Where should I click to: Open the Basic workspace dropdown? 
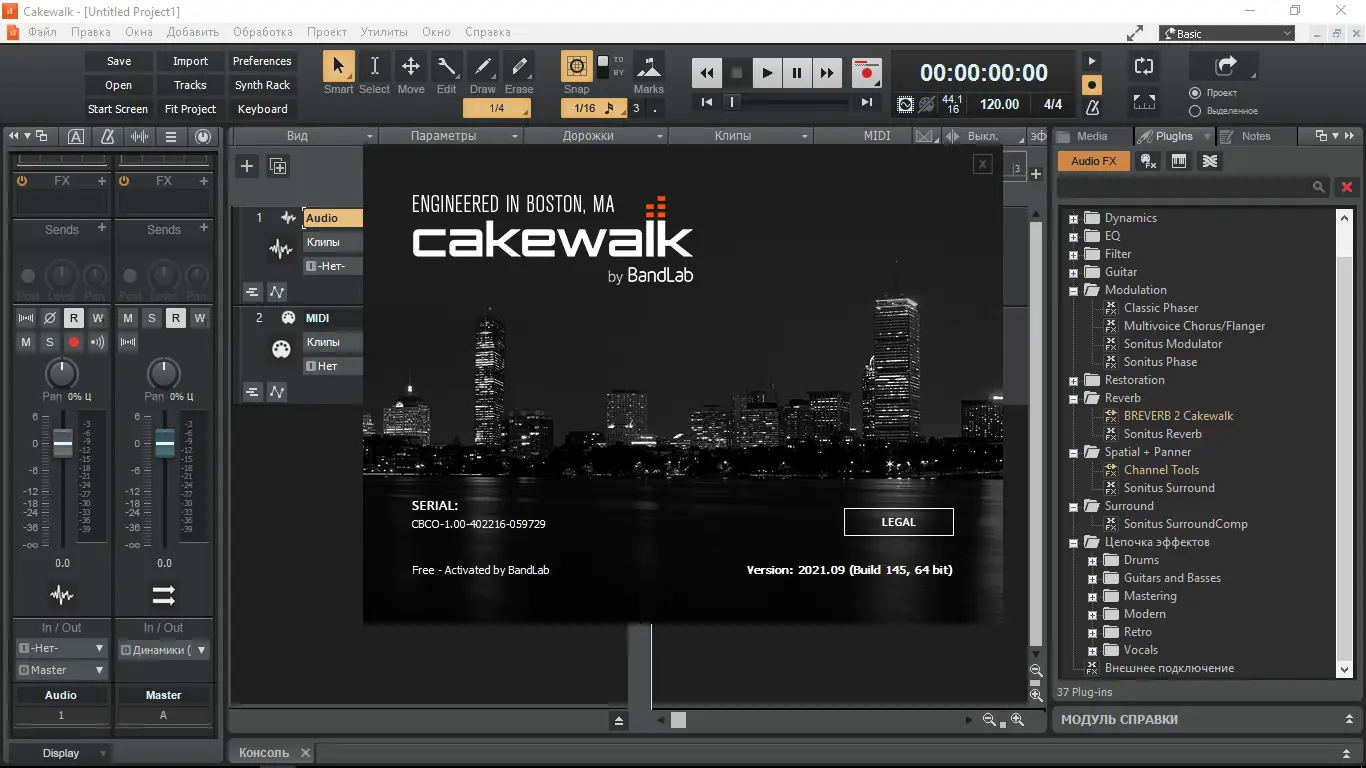coord(1227,34)
